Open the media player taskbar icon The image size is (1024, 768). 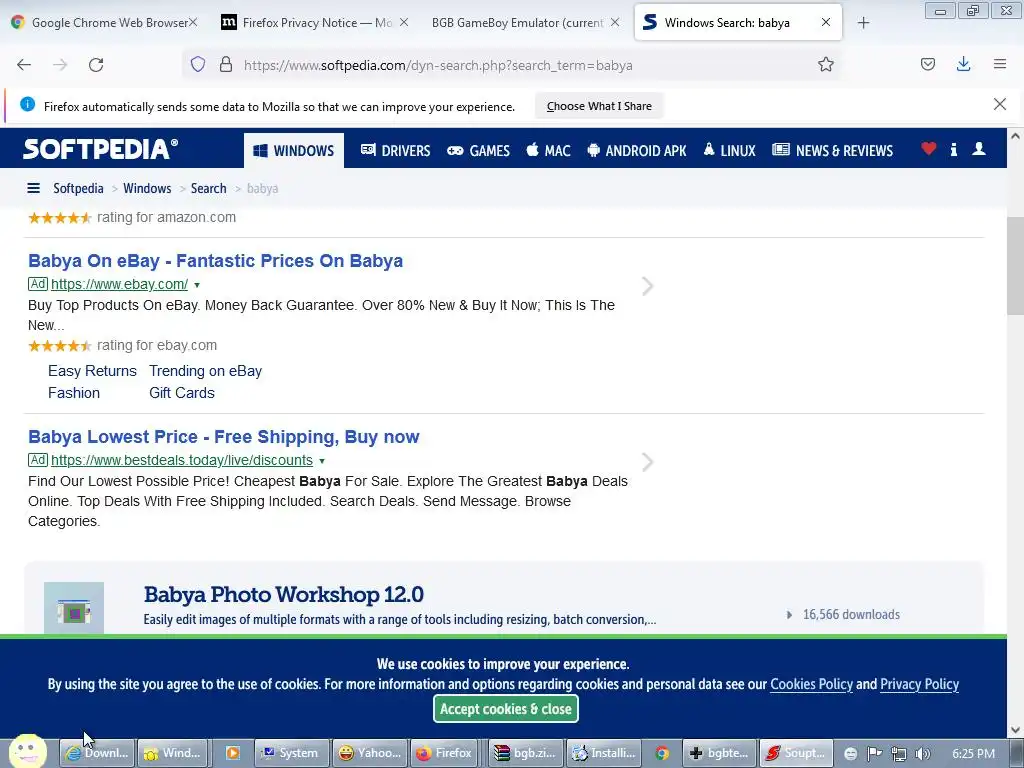(x=232, y=753)
